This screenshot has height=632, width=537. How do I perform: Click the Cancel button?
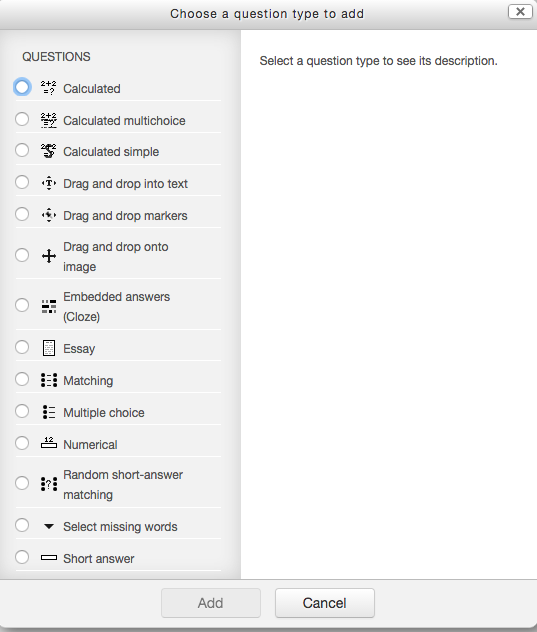(x=325, y=603)
